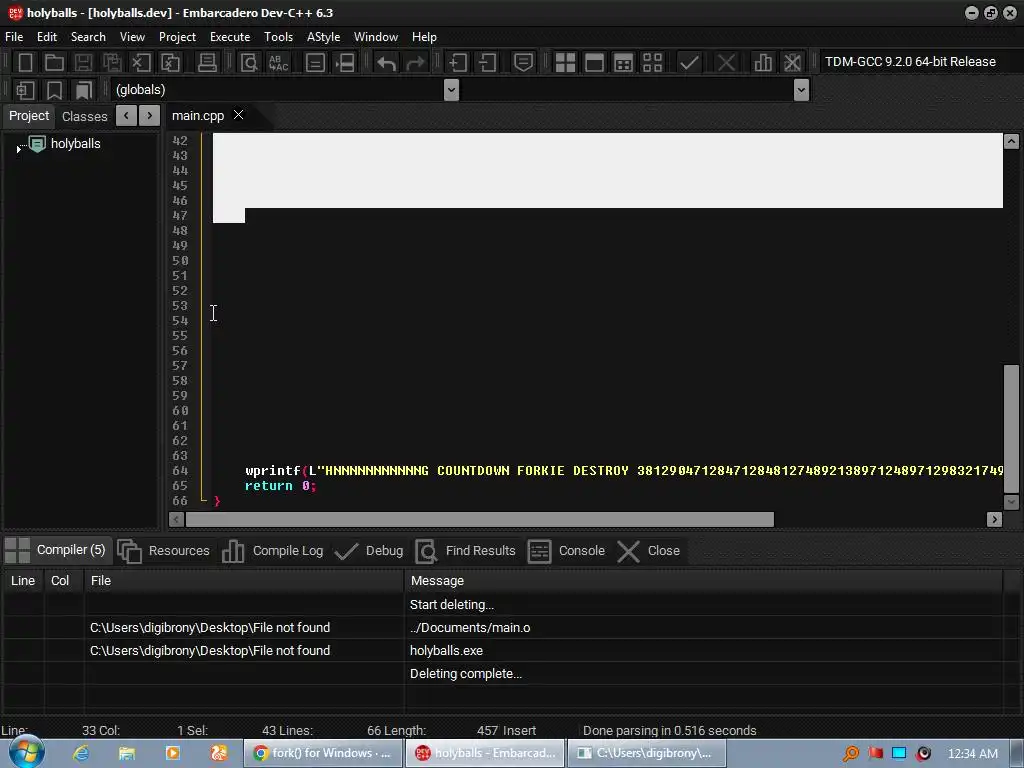Open the AStyle menu

coord(323,37)
